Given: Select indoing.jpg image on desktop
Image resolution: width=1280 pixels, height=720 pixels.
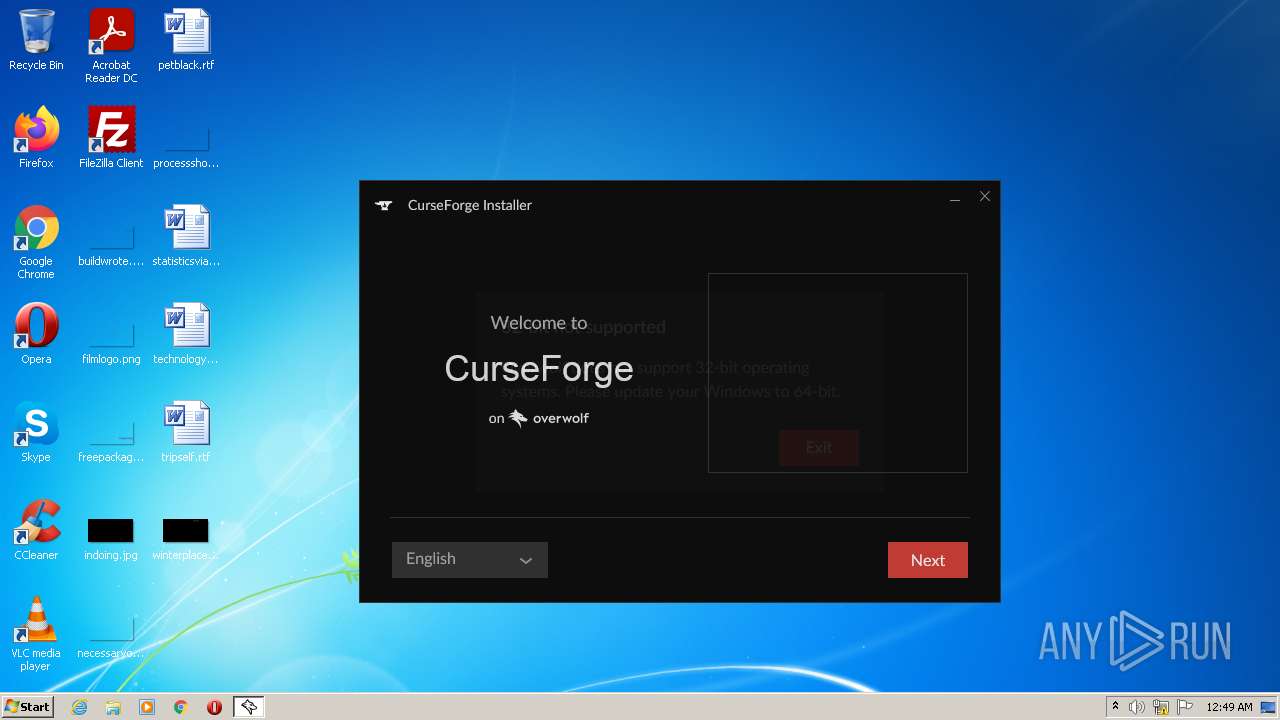Looking at the screenshot, I should [x=111, y=538].
